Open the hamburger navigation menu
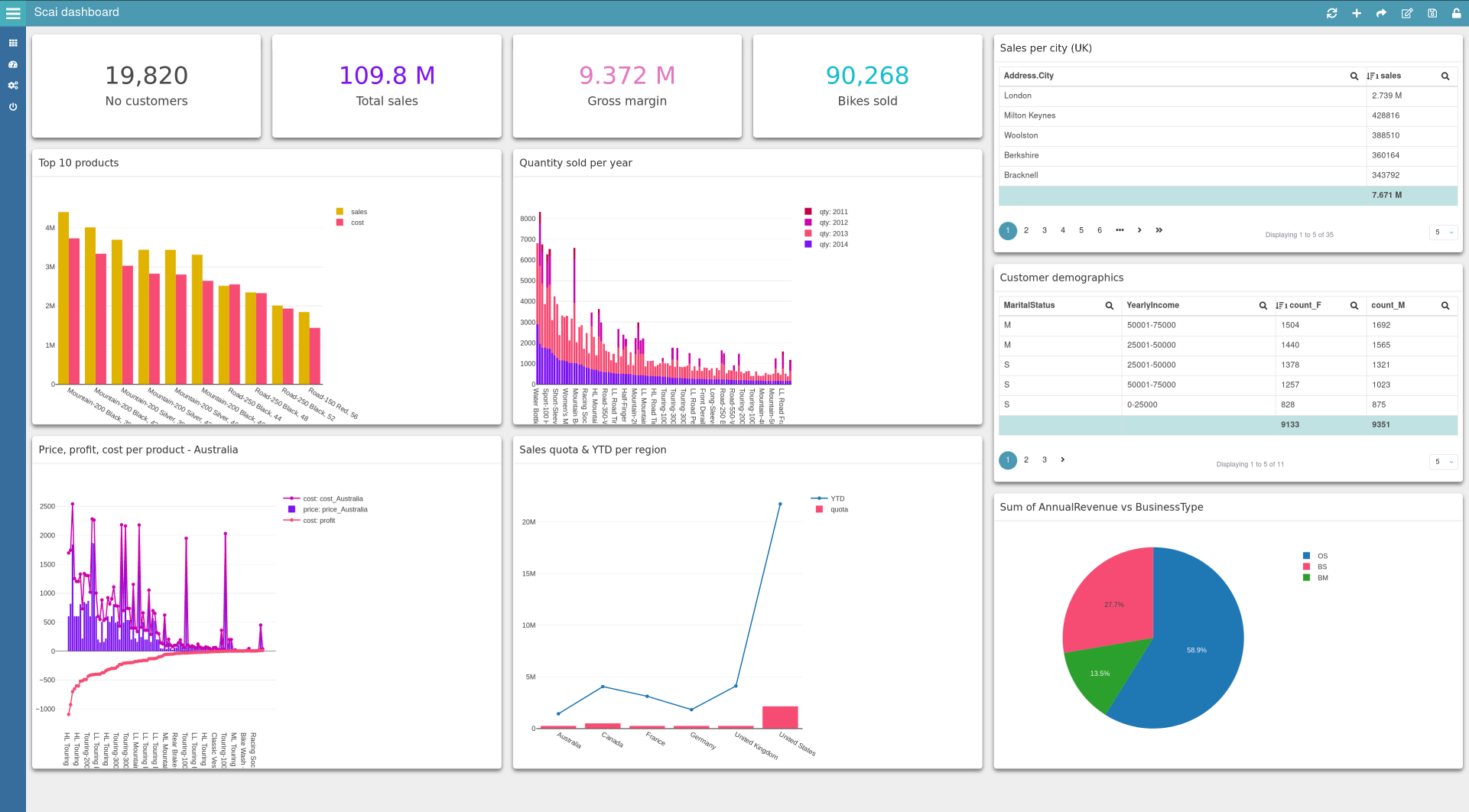The width and height of the screenshot is (1469, 812). pos(13,13)
